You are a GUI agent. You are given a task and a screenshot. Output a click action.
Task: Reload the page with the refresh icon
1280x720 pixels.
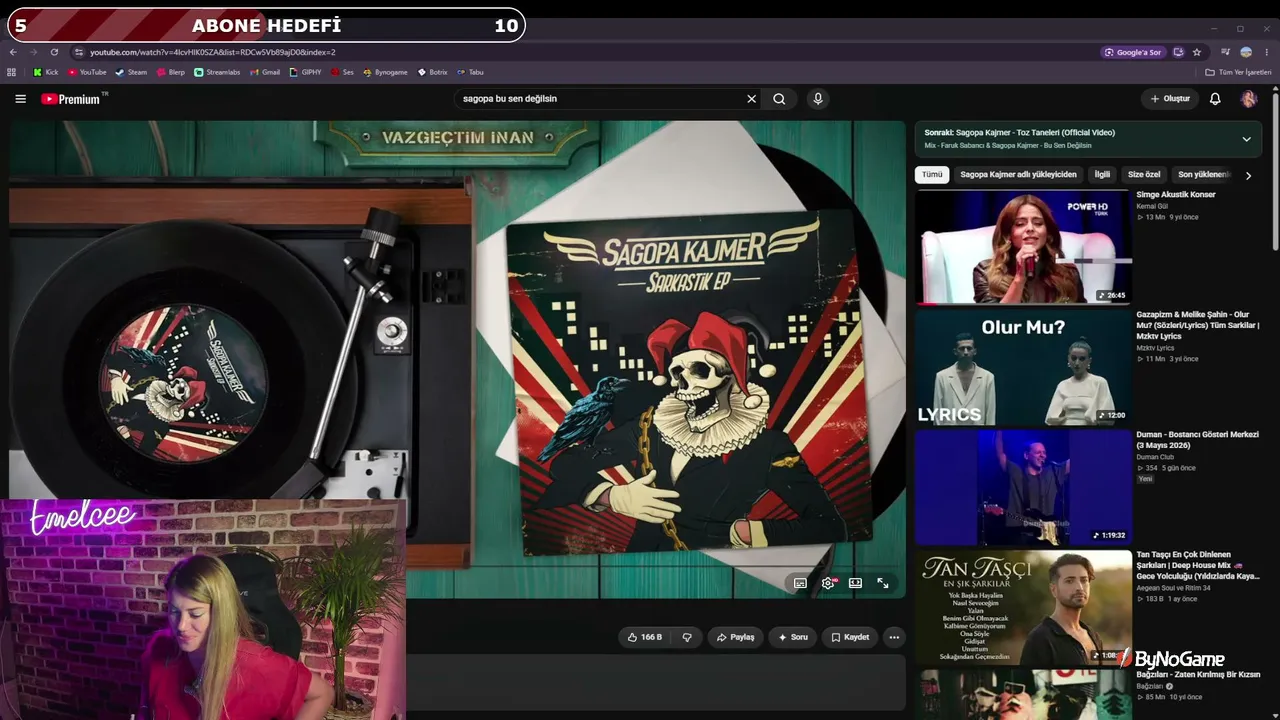tap(54, 52)
